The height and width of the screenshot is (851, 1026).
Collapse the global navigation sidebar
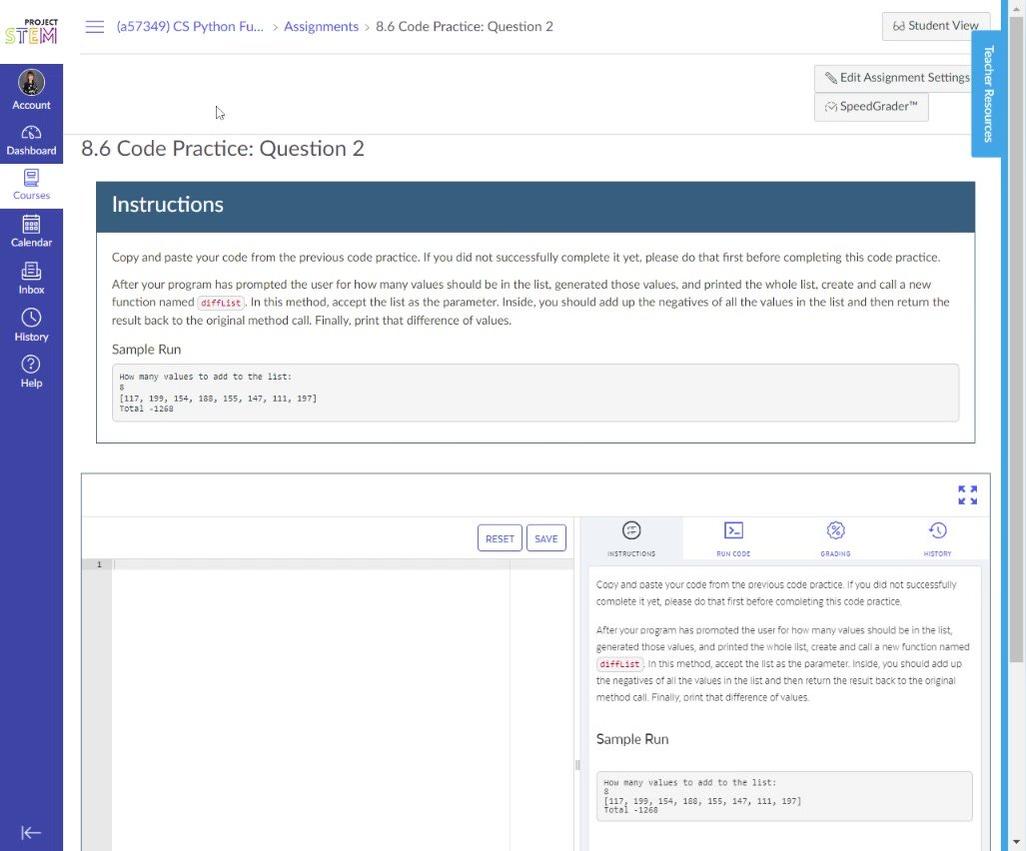[31, 832]
